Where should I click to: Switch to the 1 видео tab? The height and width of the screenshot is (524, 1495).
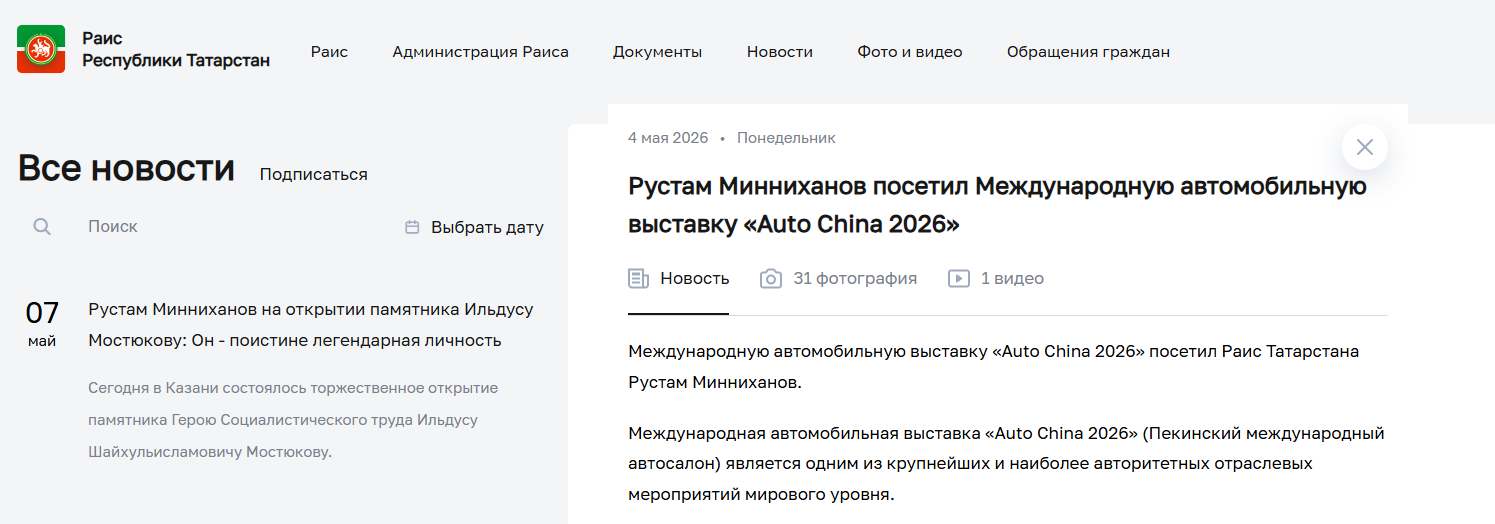(x=996, y=278)
